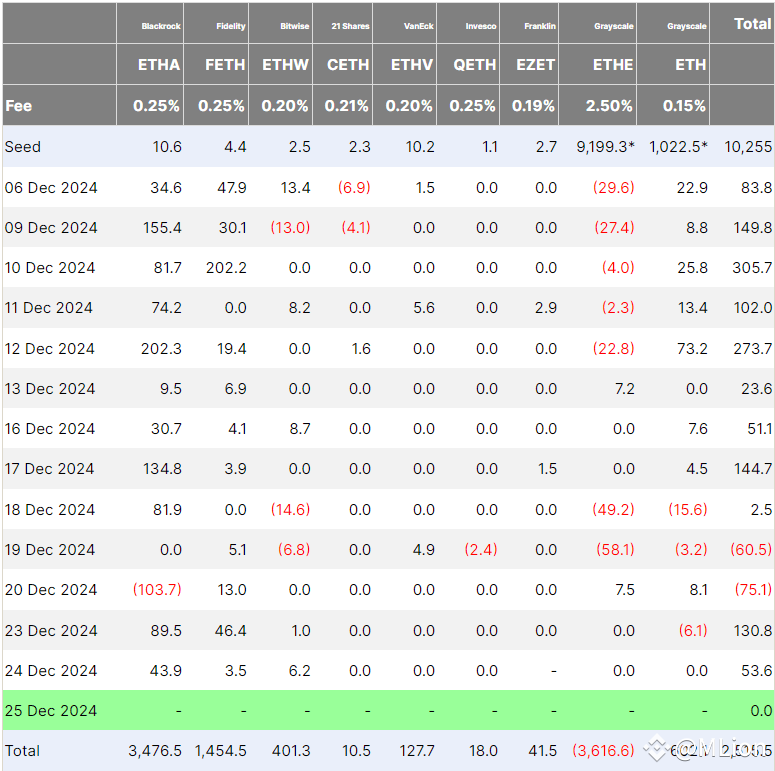This screenshot has height=771, width=775.
Task: Click the Franklin issuer label
Action: tap(540, 26)
